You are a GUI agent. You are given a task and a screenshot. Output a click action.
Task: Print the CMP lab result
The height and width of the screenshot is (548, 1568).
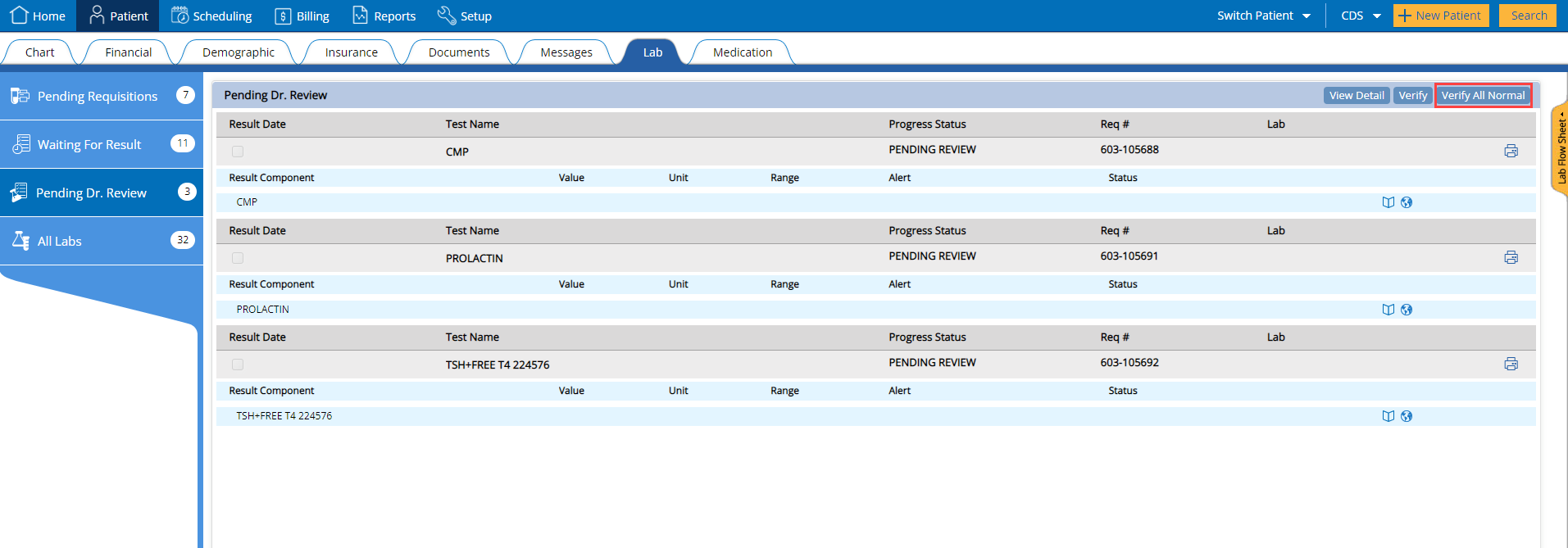click(x=1511, y=151)
